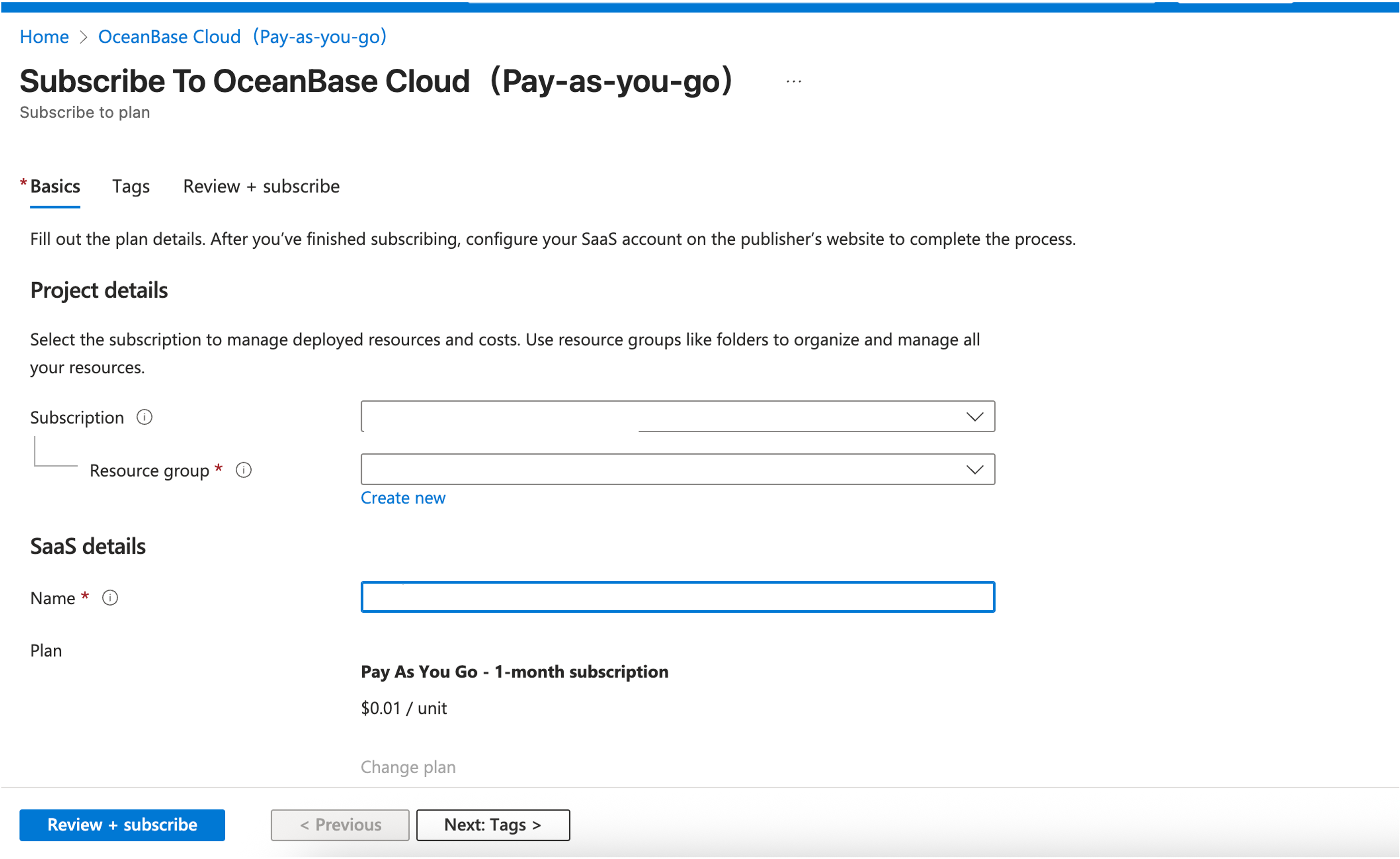This screenshot has height=859, width=1400.
Task: Click the breadcrumb separator chevron after Home
Action: coord(84,37)
